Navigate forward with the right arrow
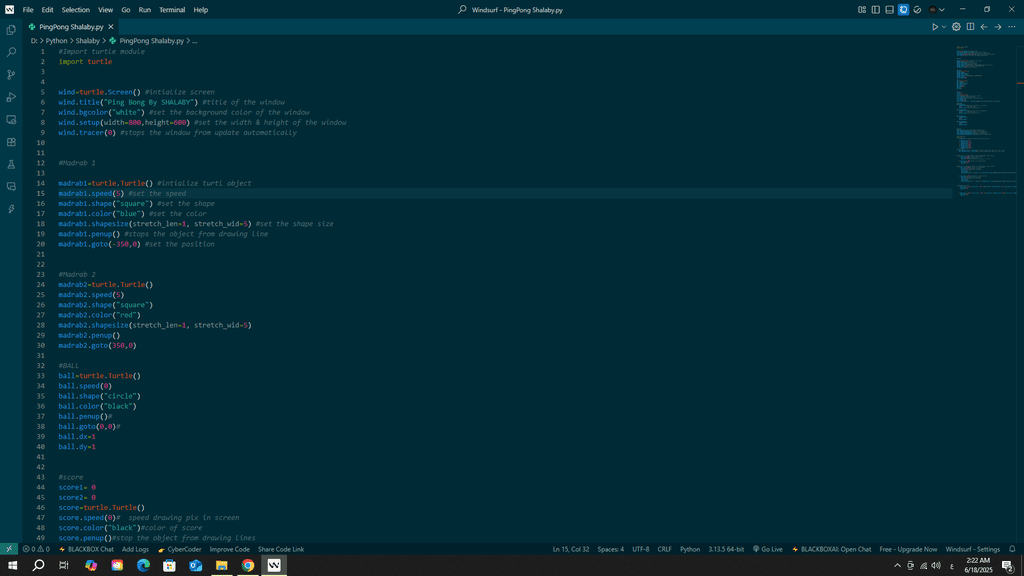 coord(998,27)
